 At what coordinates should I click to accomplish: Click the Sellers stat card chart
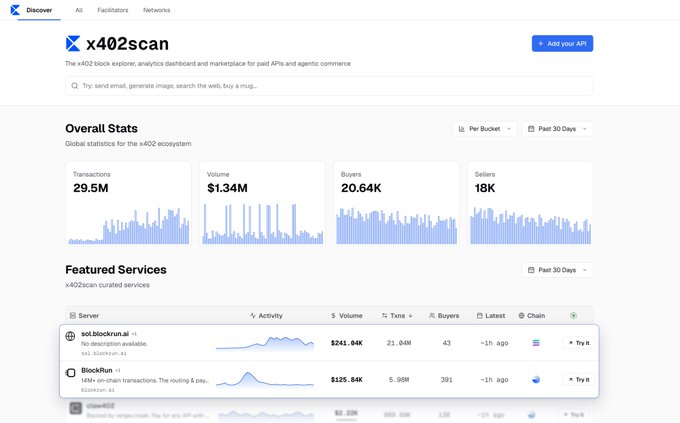pos(530,226)
